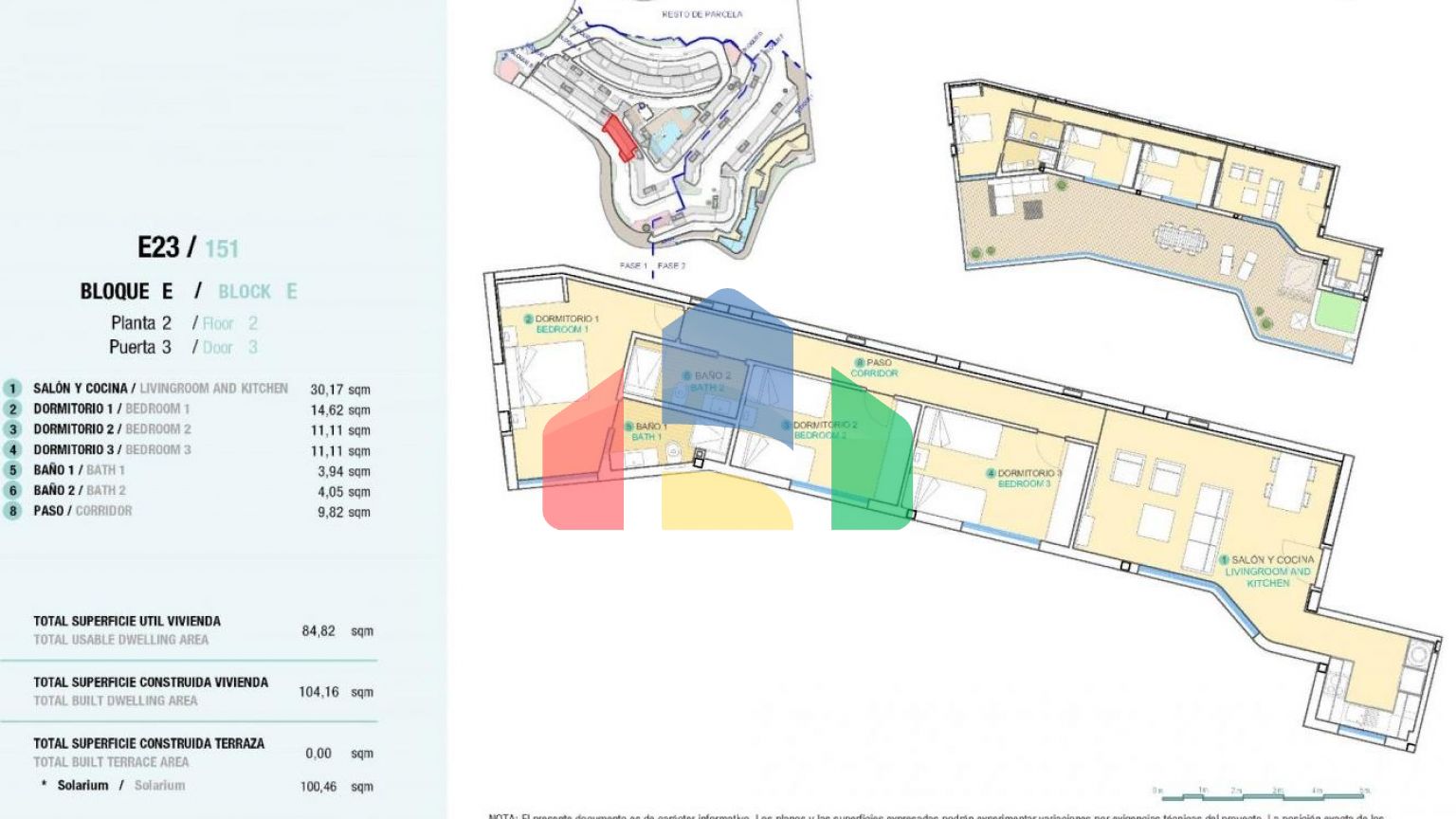1456x819 pixels.
Task: Click 'DORMITORIO 1 / BEDROOM 1' in the legend list
Action: (112, 409)
